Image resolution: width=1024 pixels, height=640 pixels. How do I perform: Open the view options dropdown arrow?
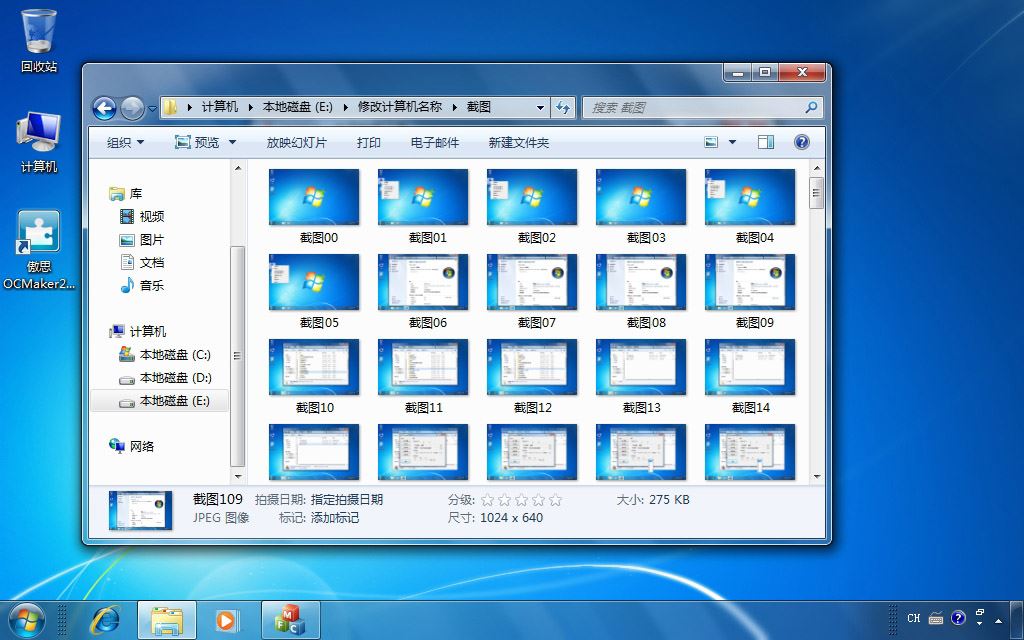click(x=732, y=142)
